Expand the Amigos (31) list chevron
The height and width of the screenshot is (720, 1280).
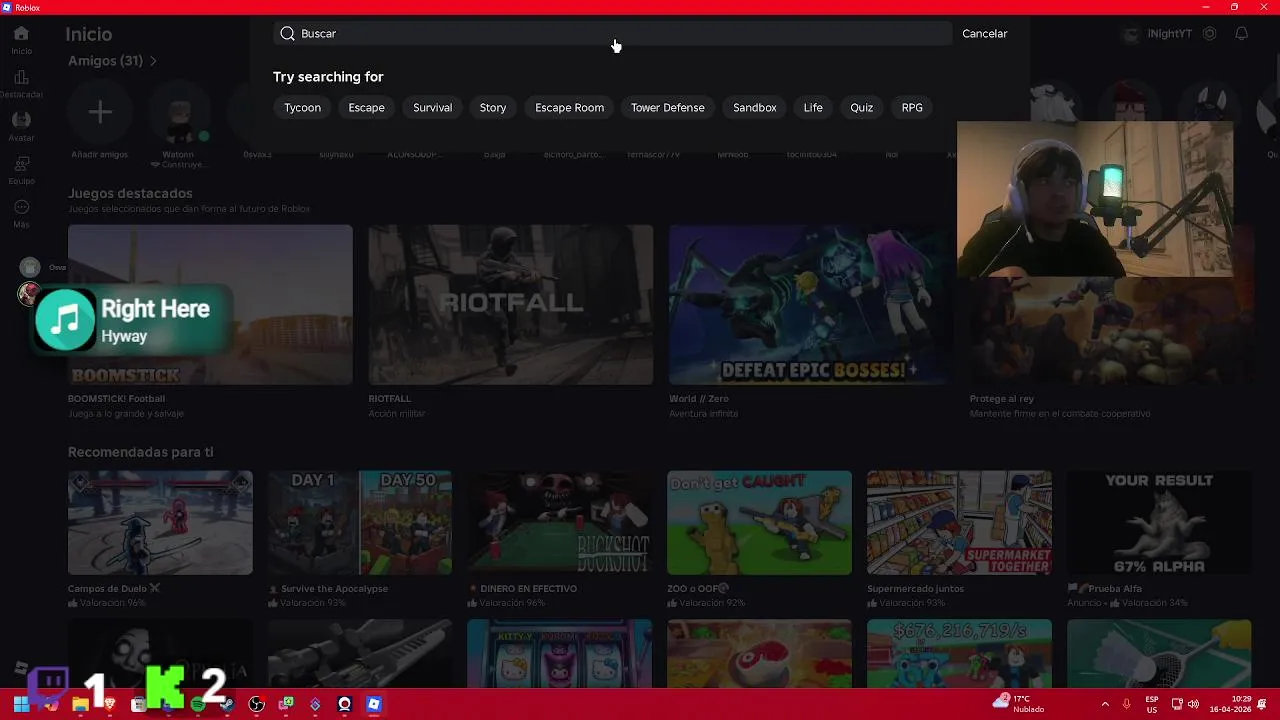(x=153, y=61)
